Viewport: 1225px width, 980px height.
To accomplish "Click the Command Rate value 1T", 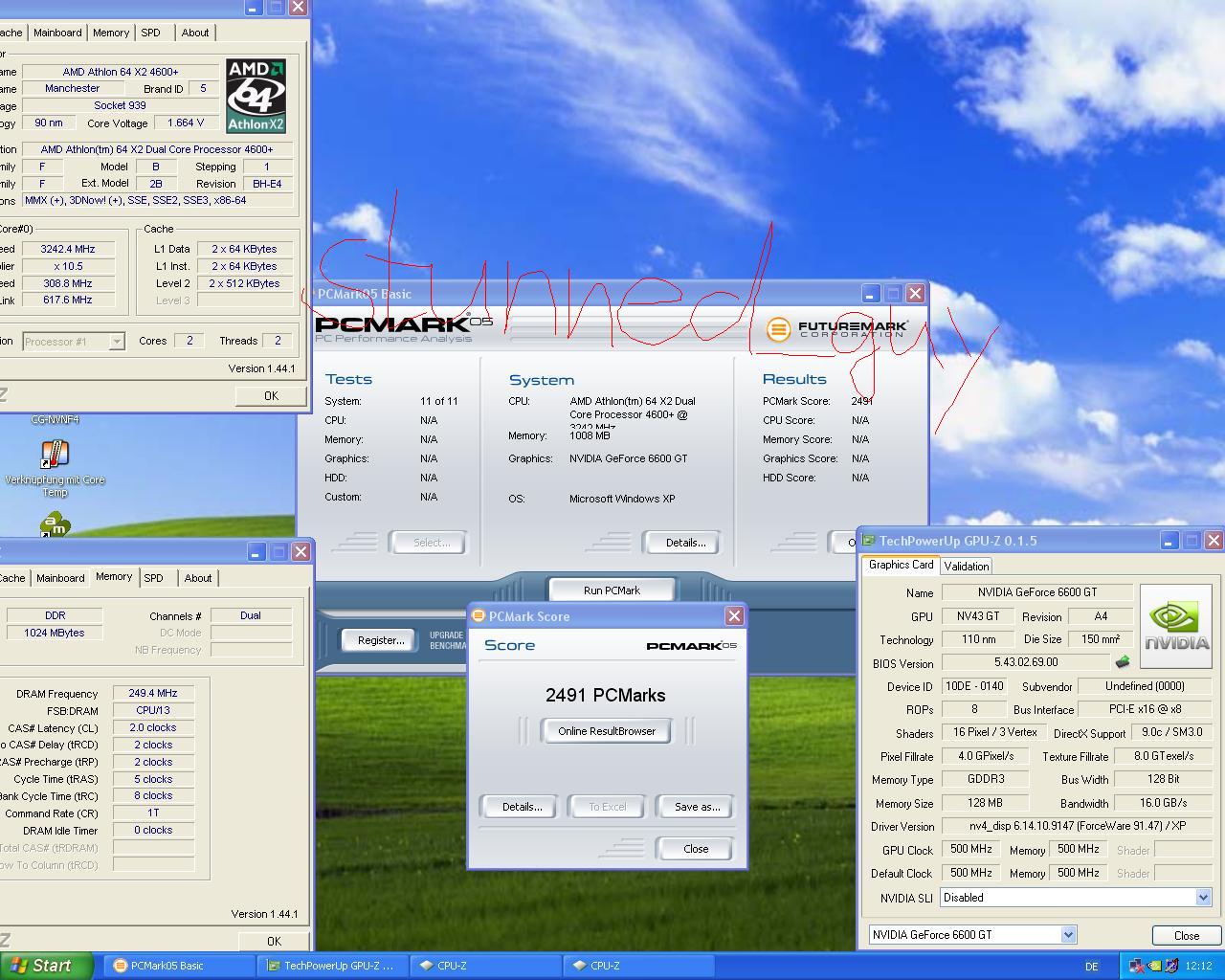I will click(153, 813).
